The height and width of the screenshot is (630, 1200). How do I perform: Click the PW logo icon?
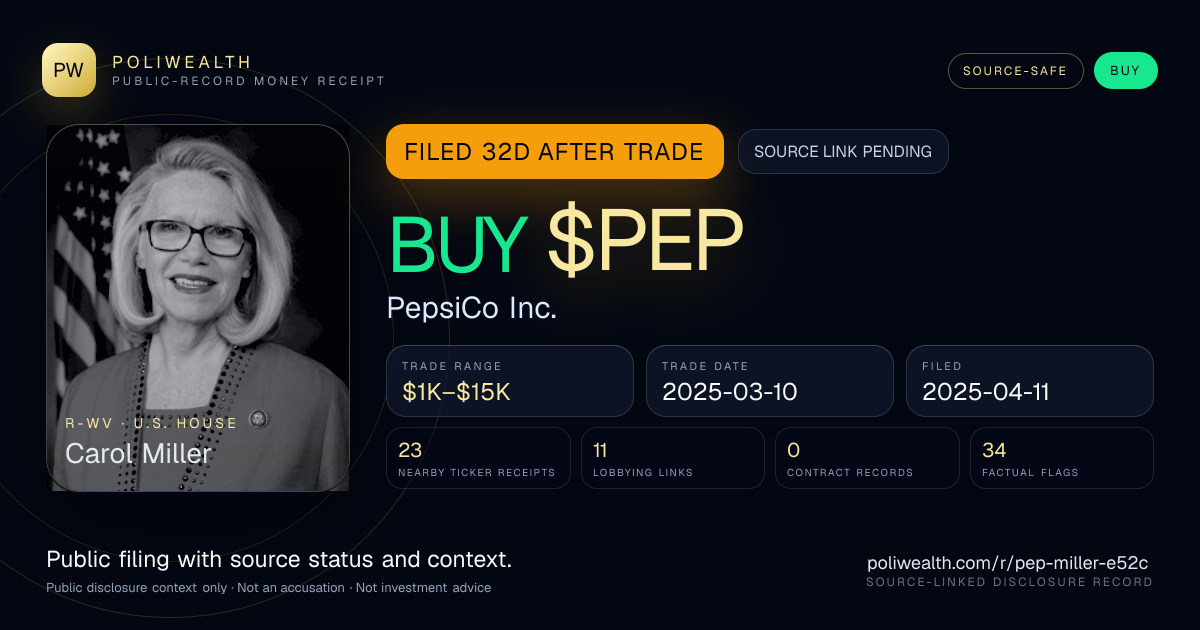coord(69,70)
